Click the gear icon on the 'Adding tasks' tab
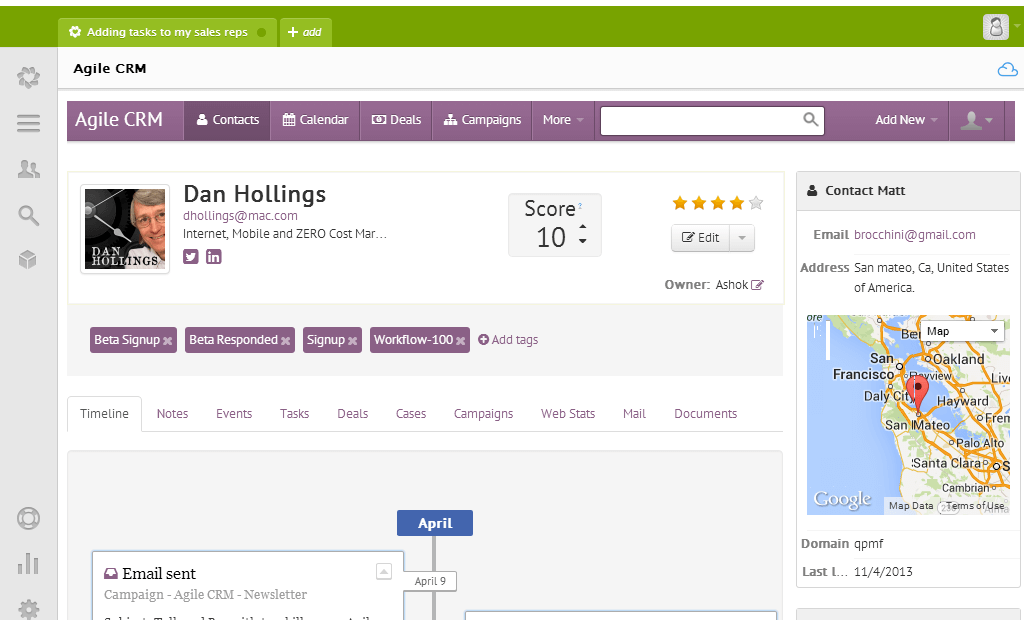The width and height of the screenshot is (1024, 630). pos(75,32)
